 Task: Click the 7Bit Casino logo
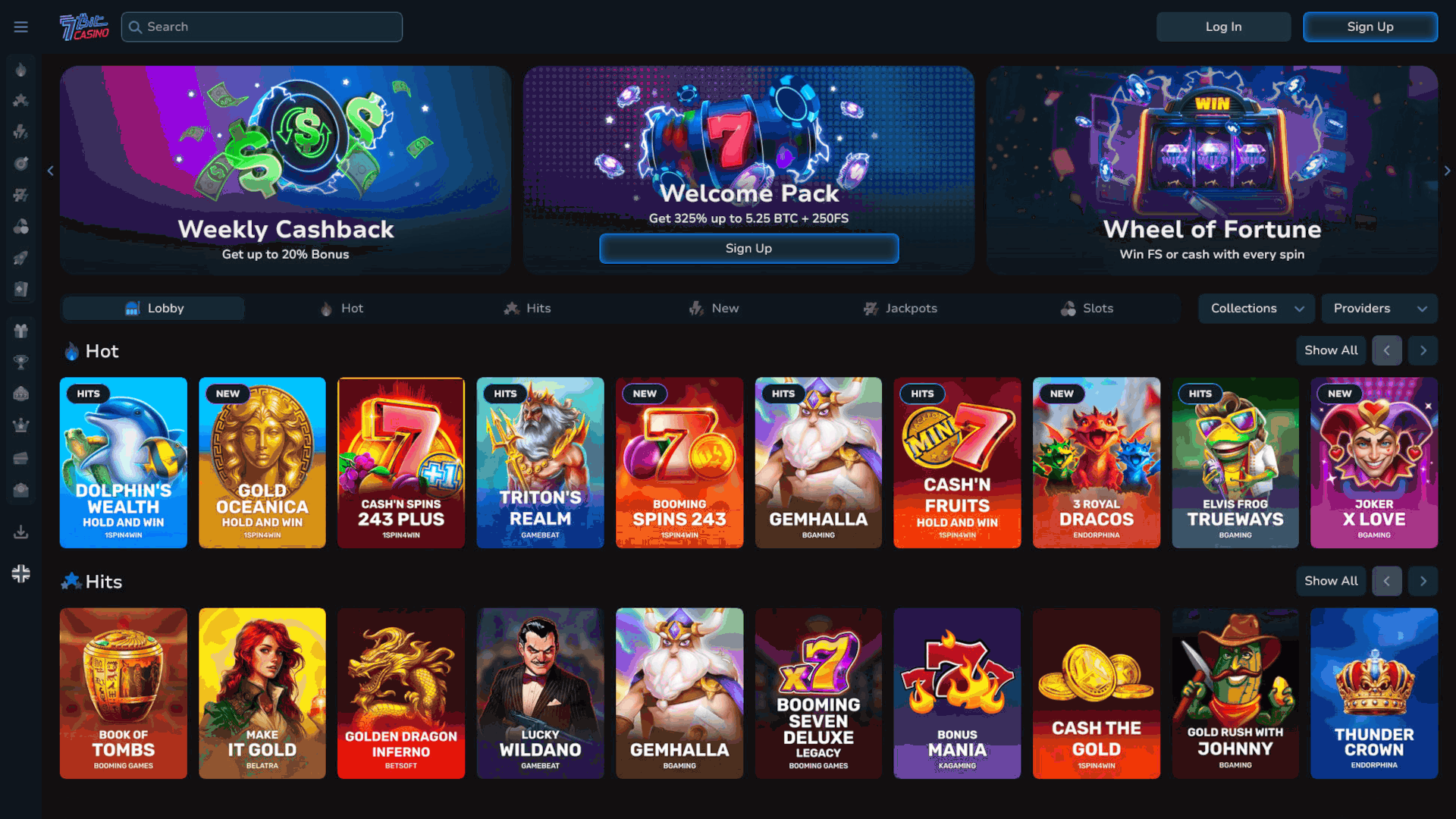(84, 27)
